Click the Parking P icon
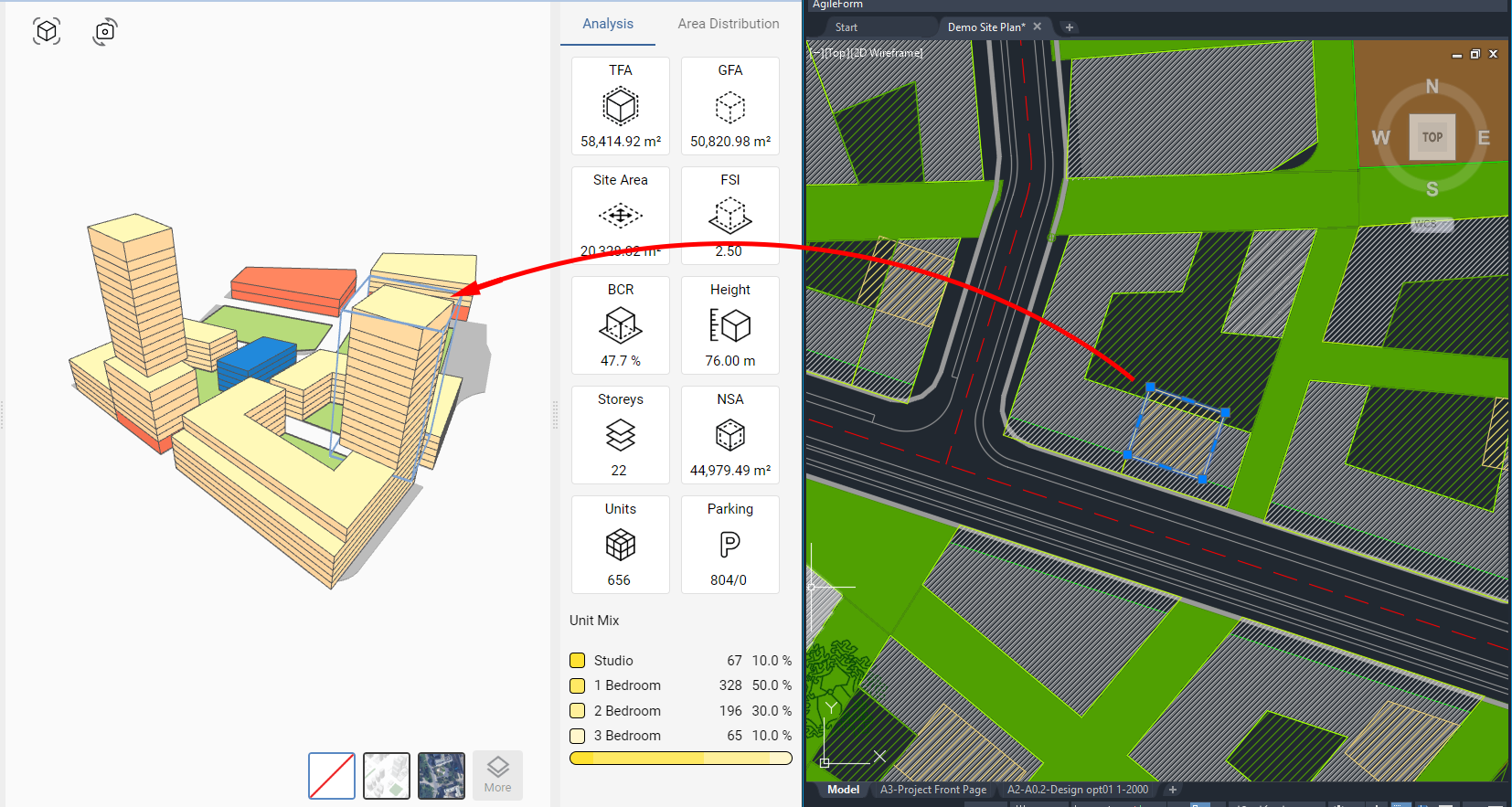The width and height of the screenshot is (1512, 807). pyautogui.click(x=729, y=545)
